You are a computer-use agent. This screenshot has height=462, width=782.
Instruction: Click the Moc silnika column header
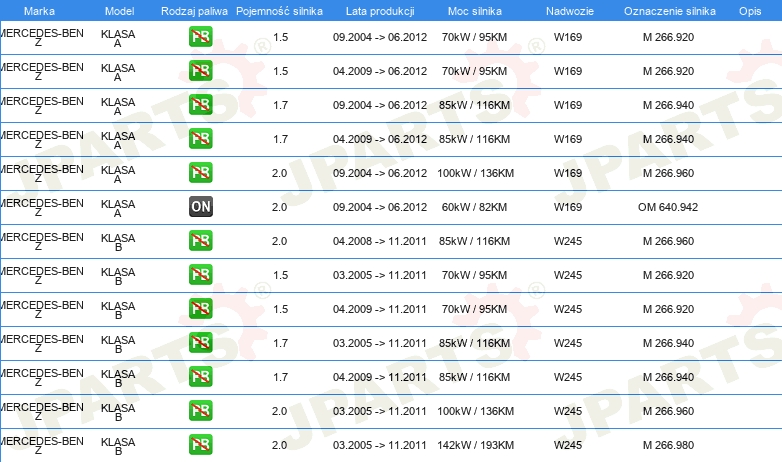click(x=475, y=11)
